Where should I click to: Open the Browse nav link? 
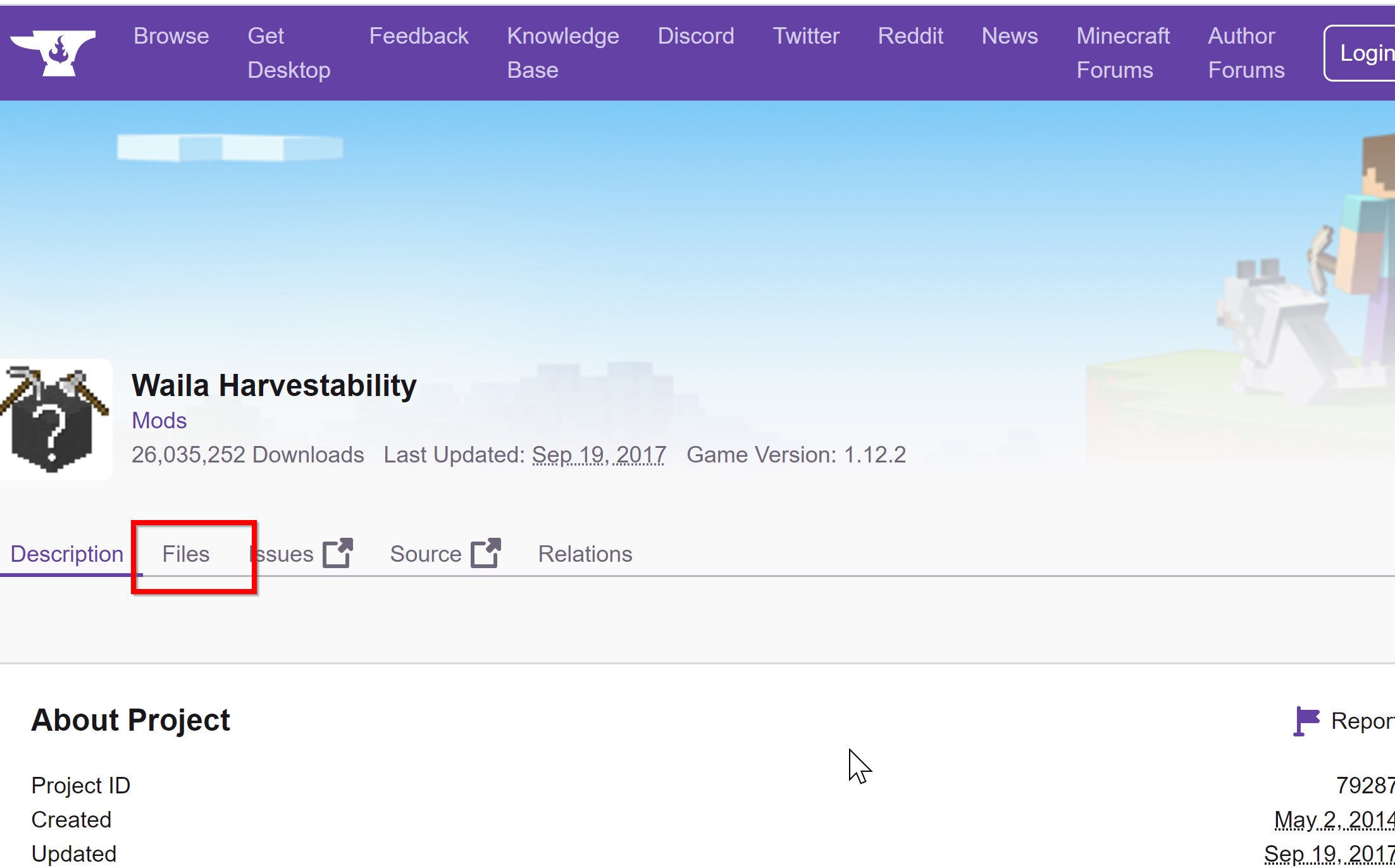[x=171, y=36]
